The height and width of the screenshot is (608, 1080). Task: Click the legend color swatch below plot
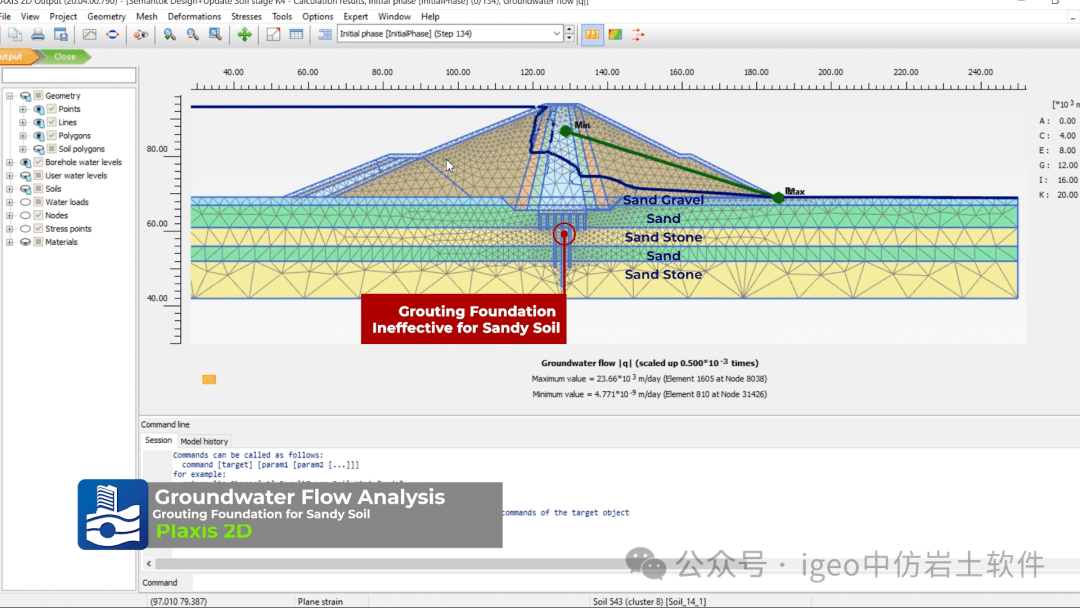pos(209,379)
